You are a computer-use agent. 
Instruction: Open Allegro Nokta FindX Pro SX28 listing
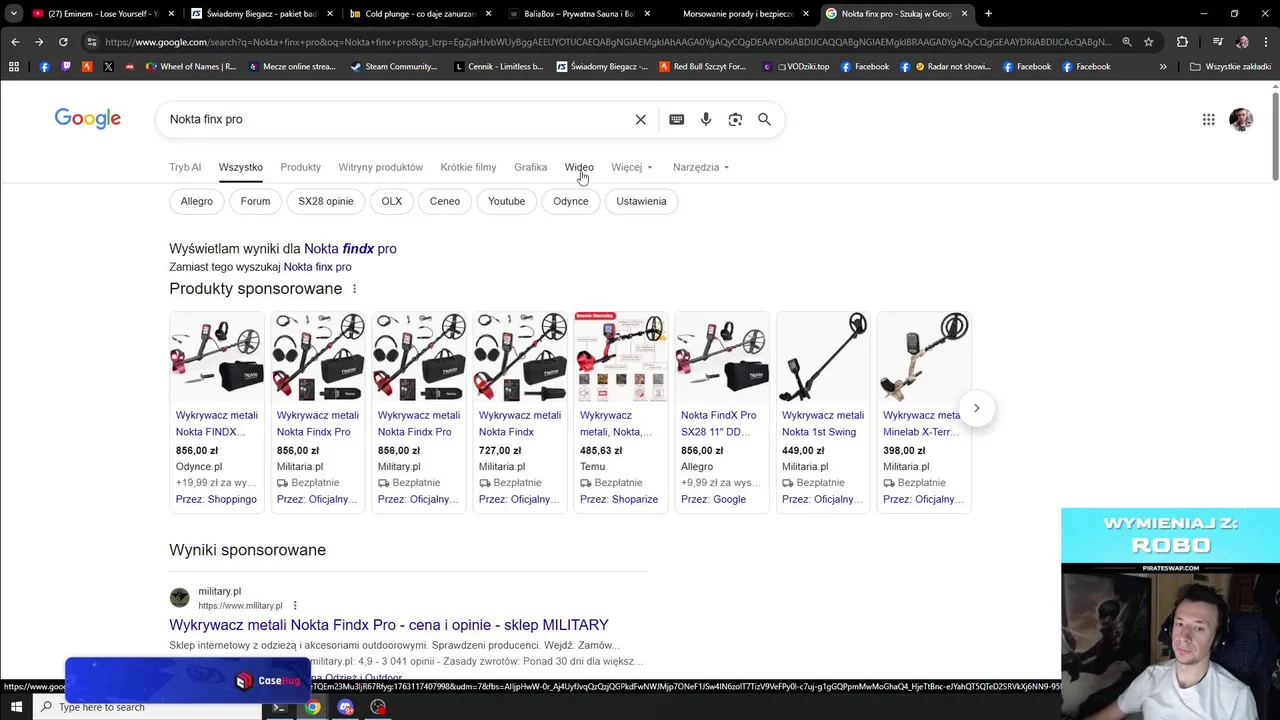tap(718, 423)
